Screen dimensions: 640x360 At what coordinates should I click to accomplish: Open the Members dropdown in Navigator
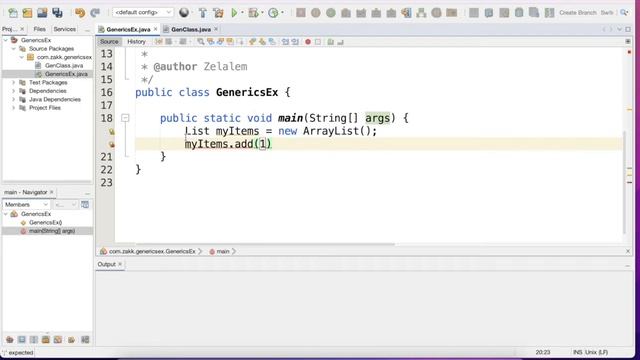[x=26, y=204]
